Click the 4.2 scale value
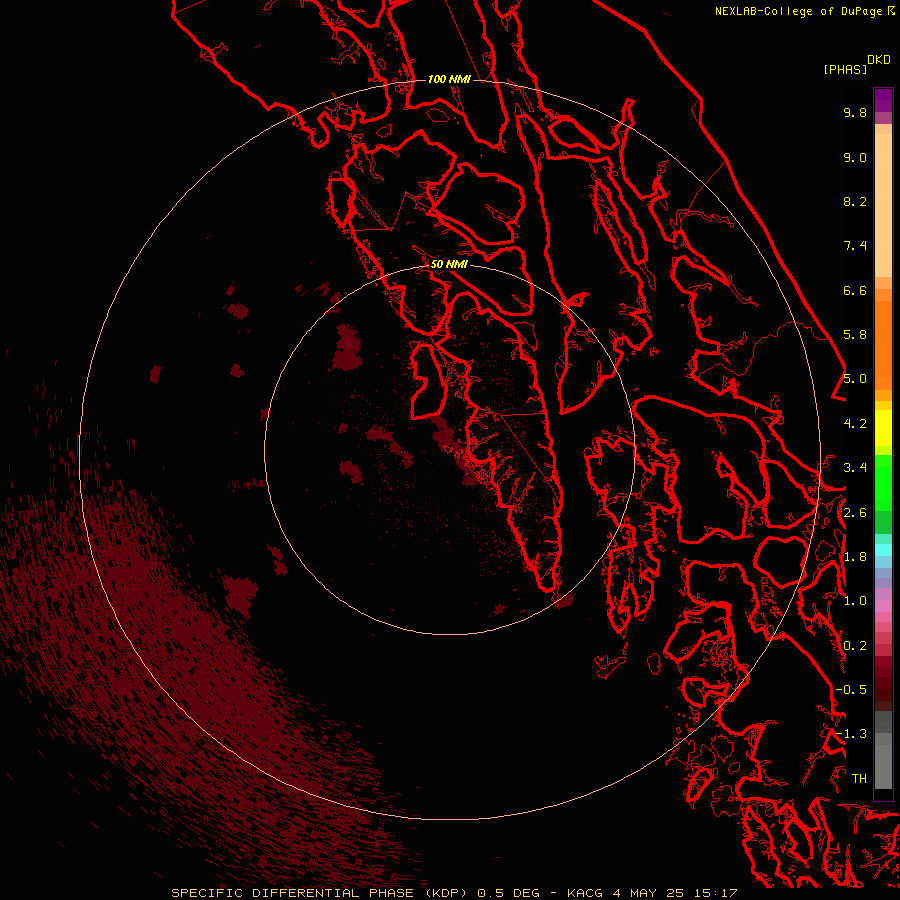The width and height of the screenshot is (900, 900). coord(855,424)
